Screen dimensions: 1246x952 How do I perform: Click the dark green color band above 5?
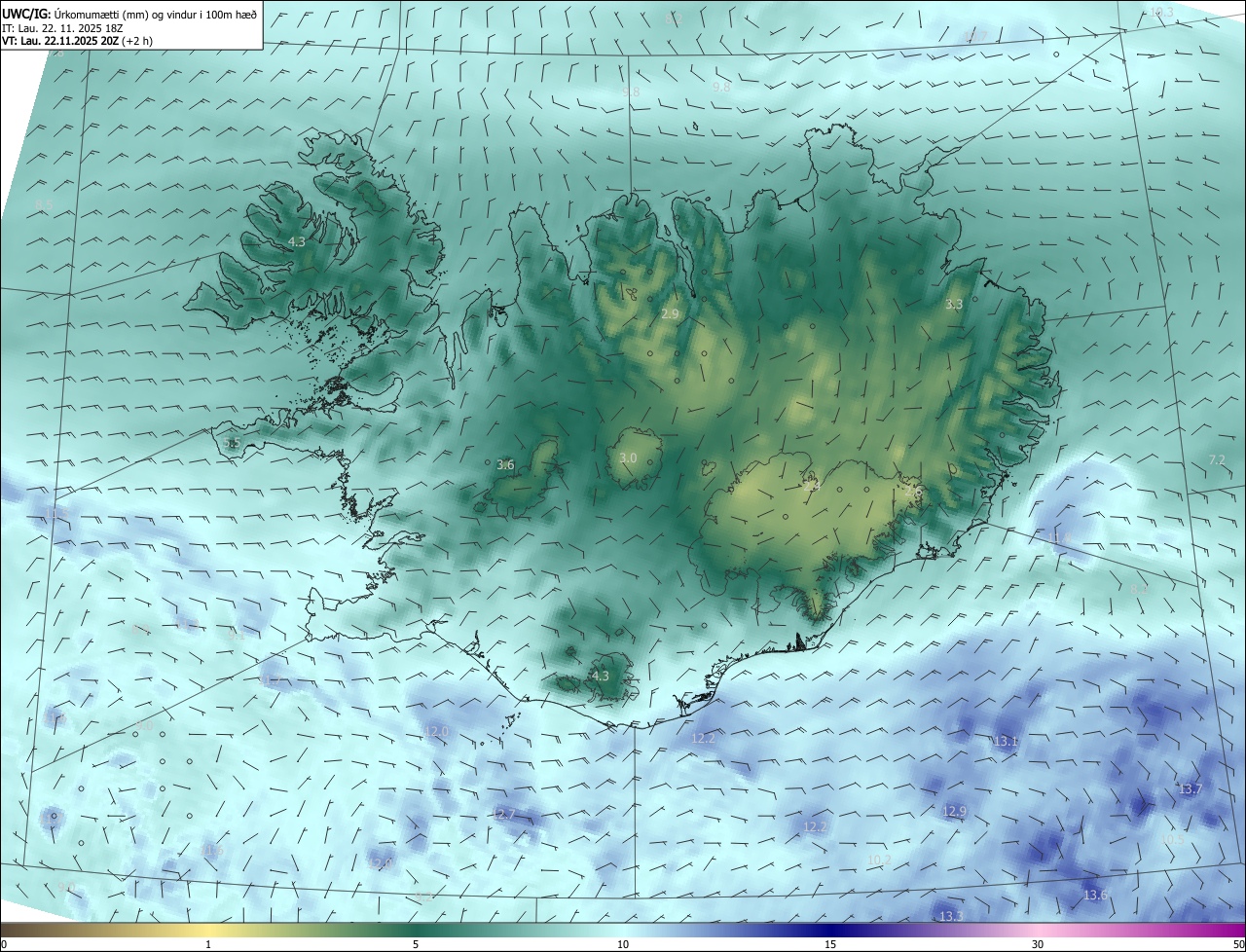pos(416,930)
